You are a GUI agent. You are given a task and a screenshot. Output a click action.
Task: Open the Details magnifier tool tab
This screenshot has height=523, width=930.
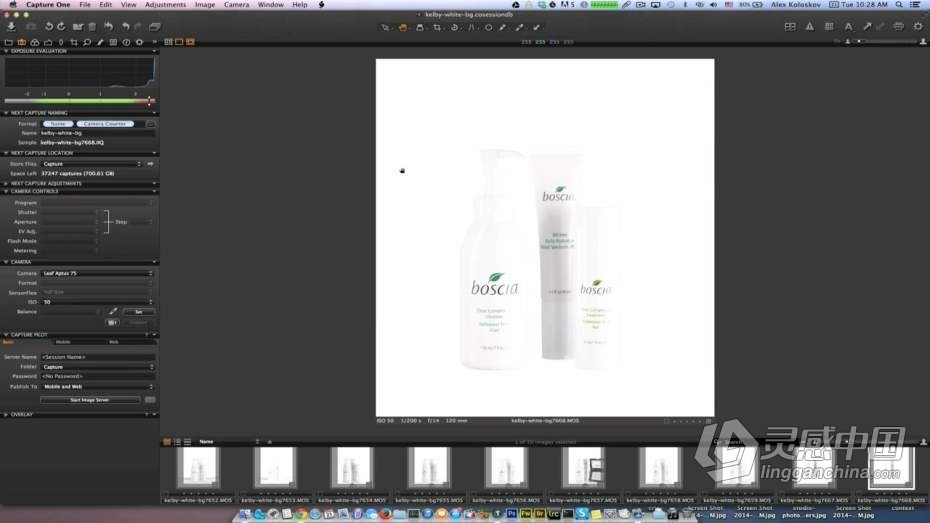87,42
